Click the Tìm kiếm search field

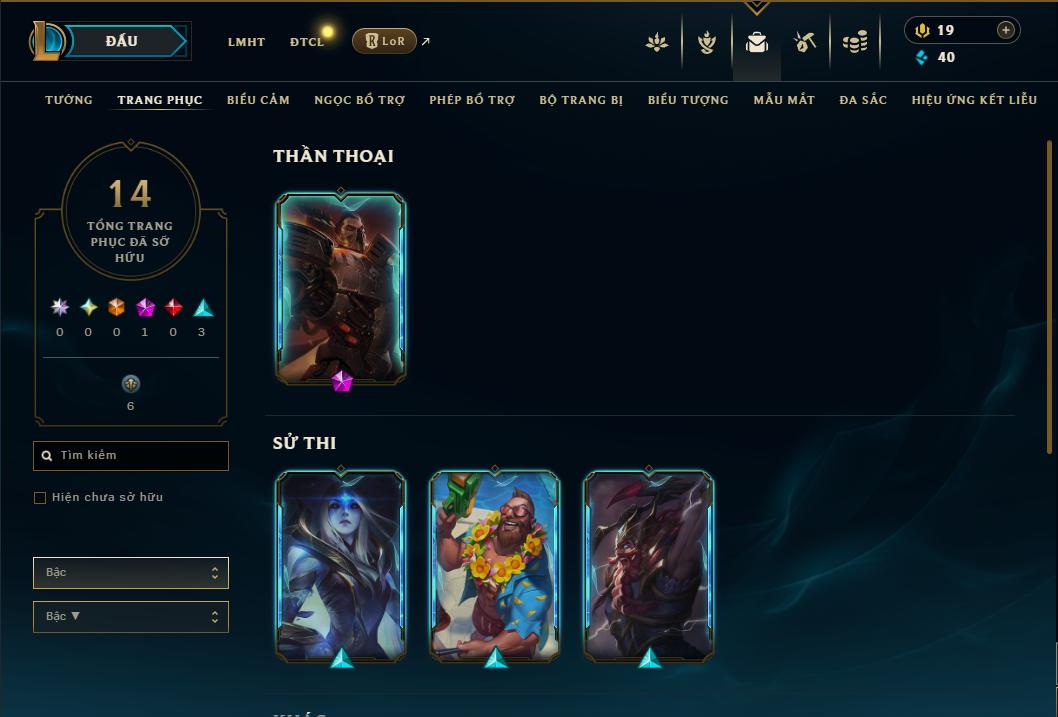[131, 456]
